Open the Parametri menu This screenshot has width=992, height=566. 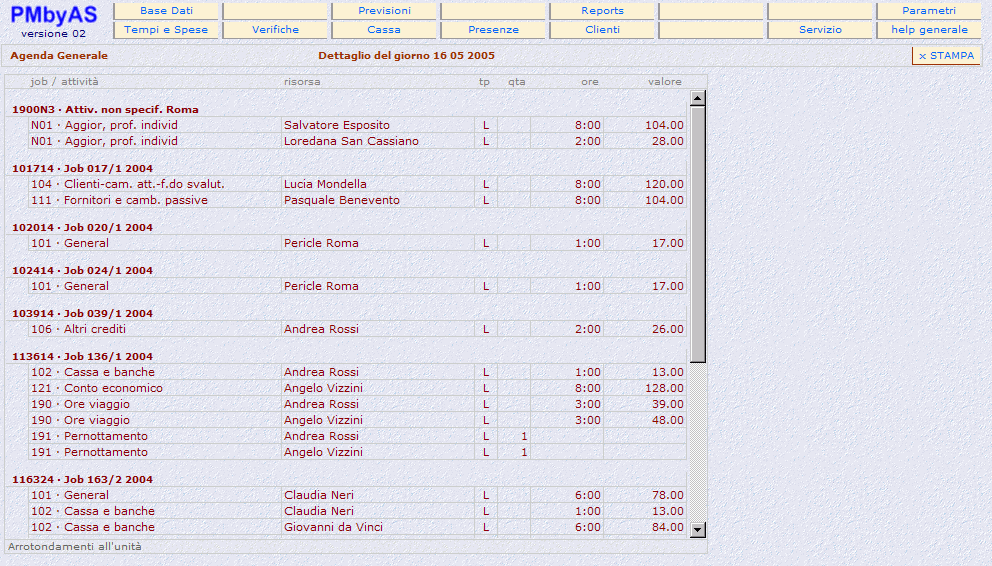(928, 11)
